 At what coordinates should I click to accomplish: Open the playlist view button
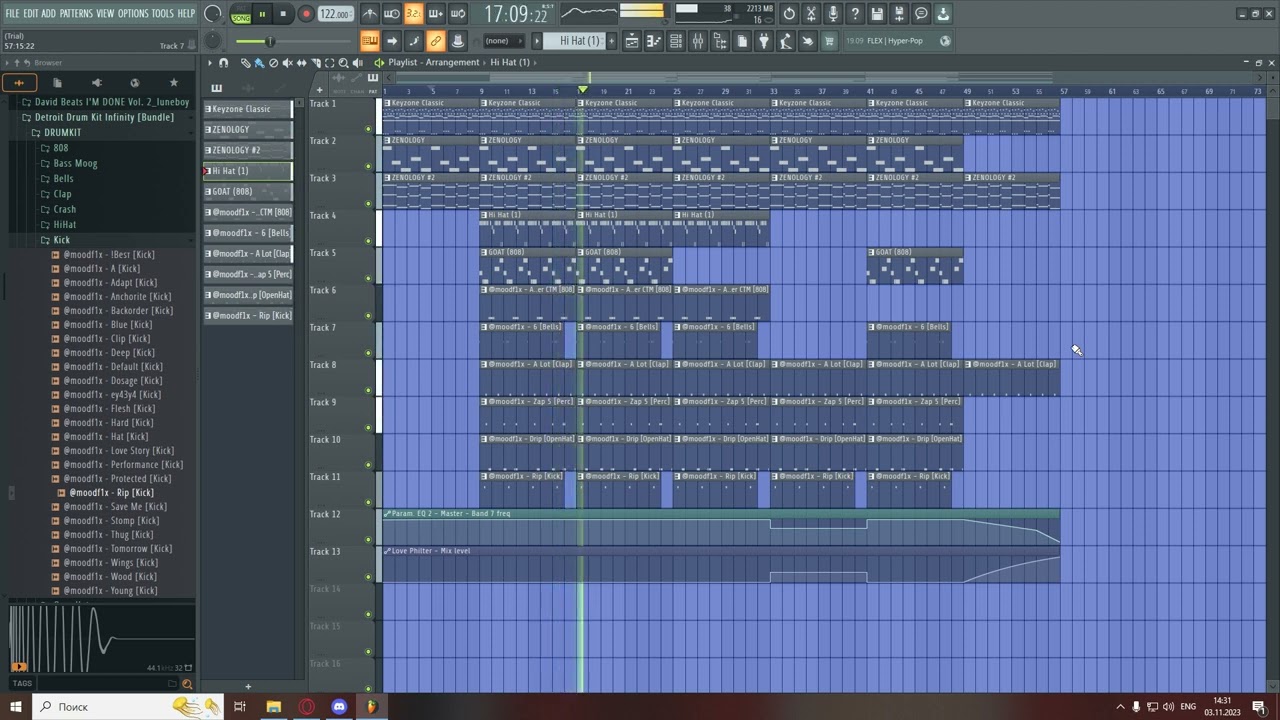point(632,41)
